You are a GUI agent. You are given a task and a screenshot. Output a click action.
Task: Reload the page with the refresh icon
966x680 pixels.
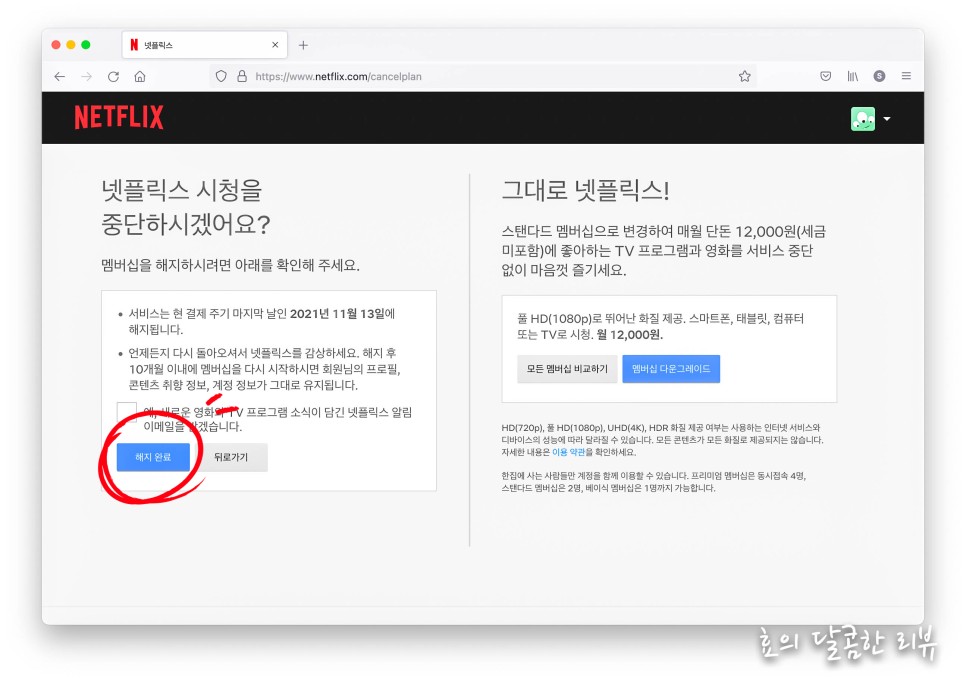click(113, 76)
